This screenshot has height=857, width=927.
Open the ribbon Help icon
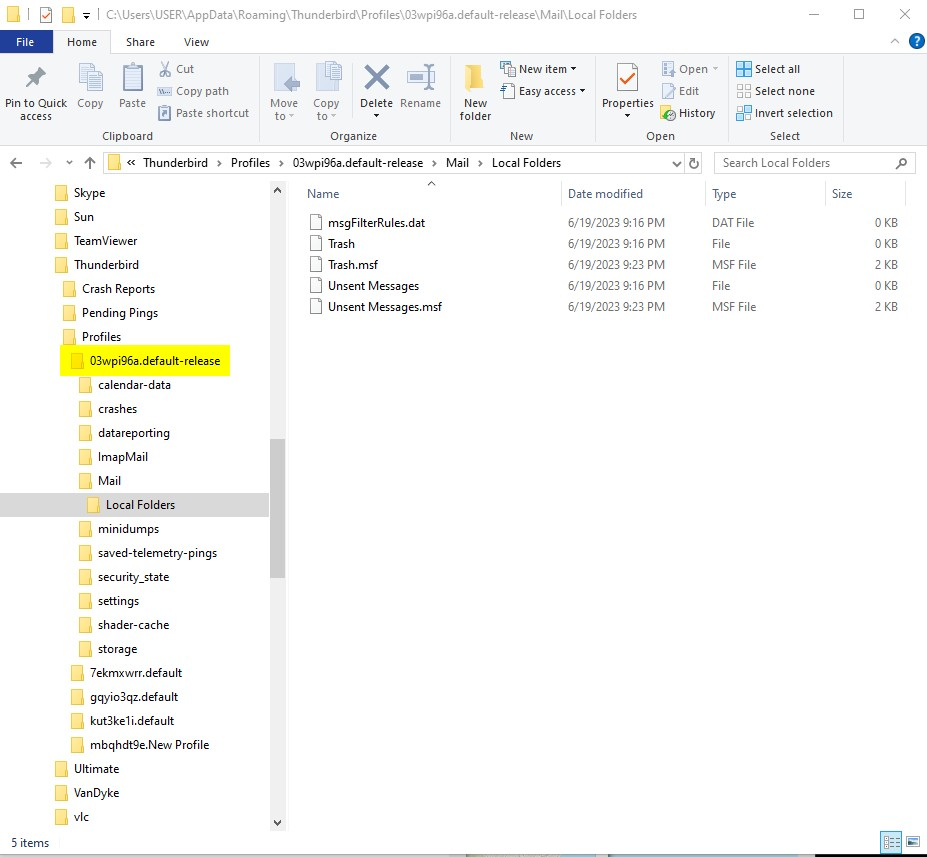916,41
